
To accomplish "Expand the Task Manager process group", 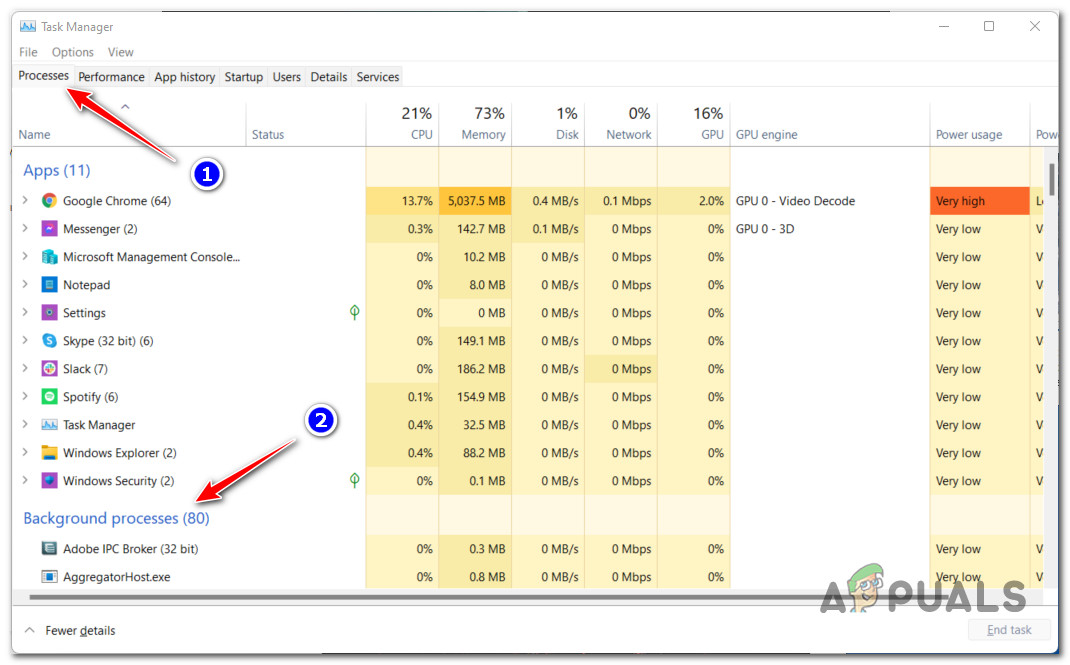I will click(x=25, y=424).
